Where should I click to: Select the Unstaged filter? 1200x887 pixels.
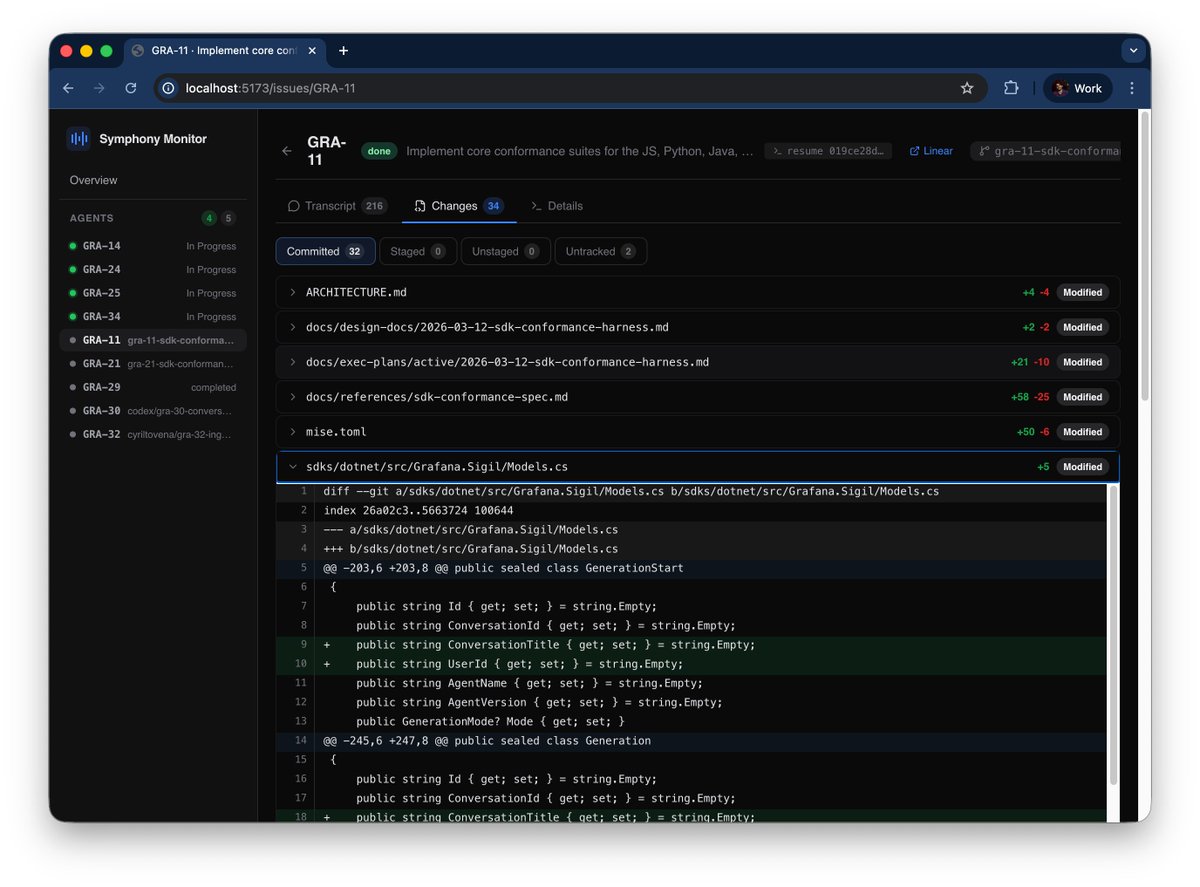tap(505, 251)
